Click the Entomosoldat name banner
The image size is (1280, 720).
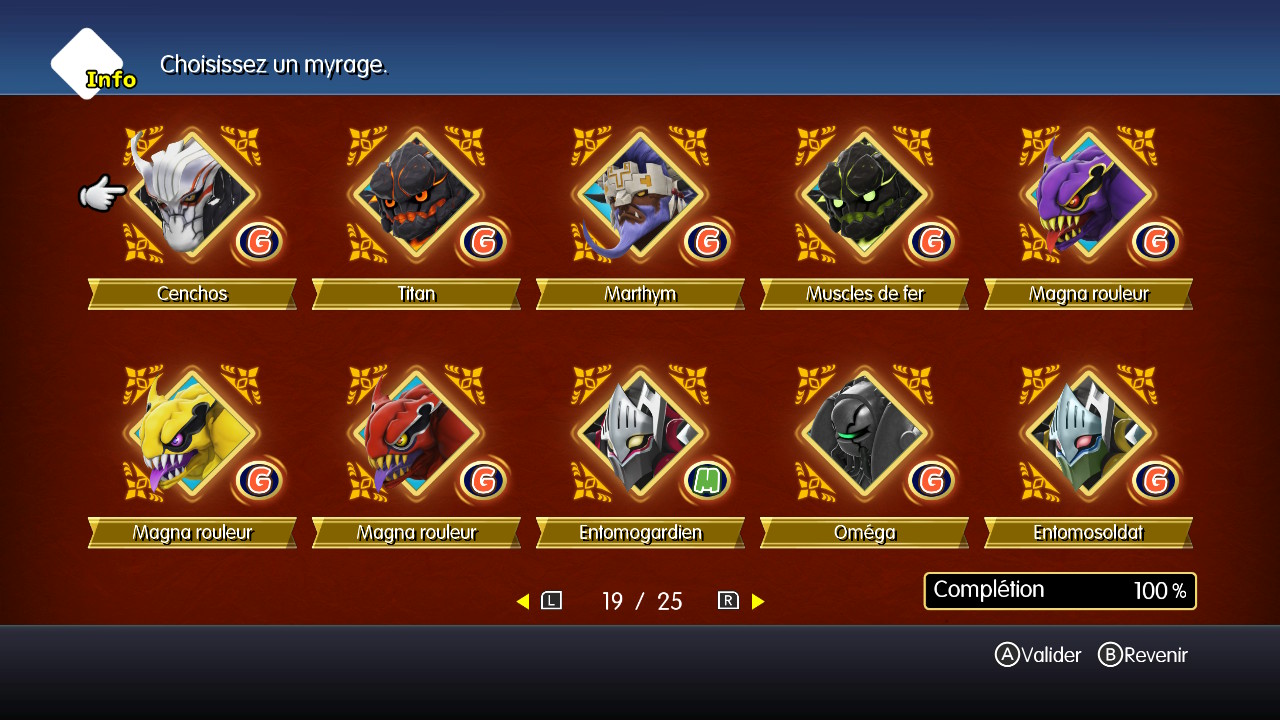tap(1088, 533)
